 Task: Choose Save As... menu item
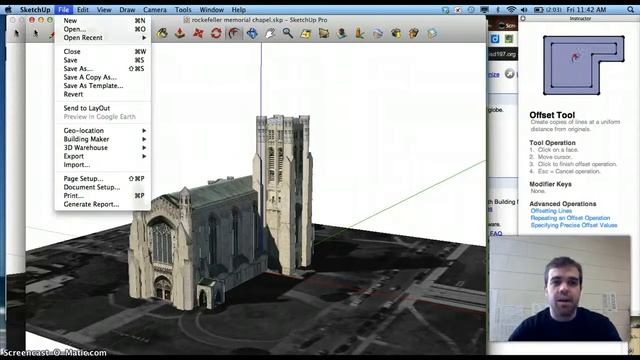103,69
